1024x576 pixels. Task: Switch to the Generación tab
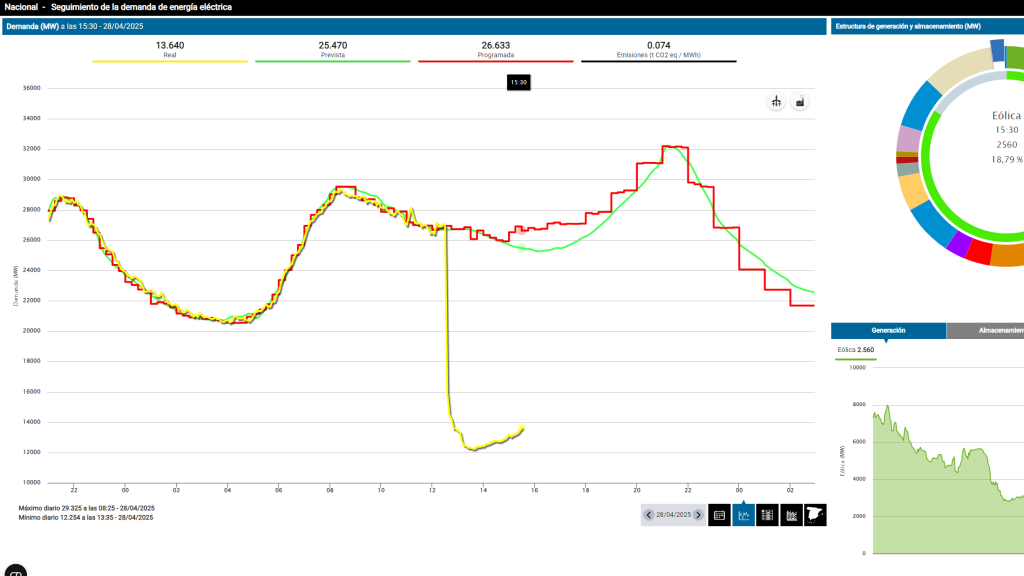(888, 330)
